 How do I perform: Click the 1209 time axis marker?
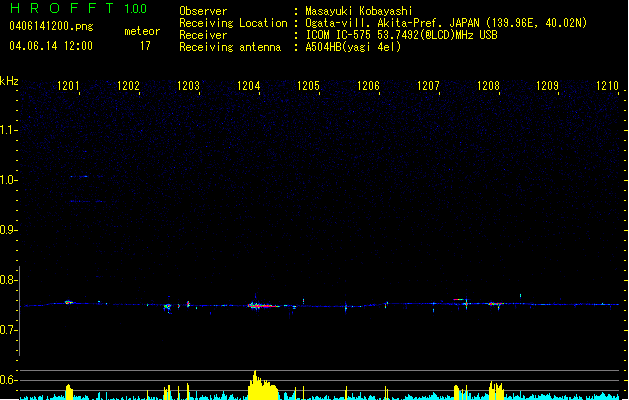pyautogui.click(x=548, y=85)
